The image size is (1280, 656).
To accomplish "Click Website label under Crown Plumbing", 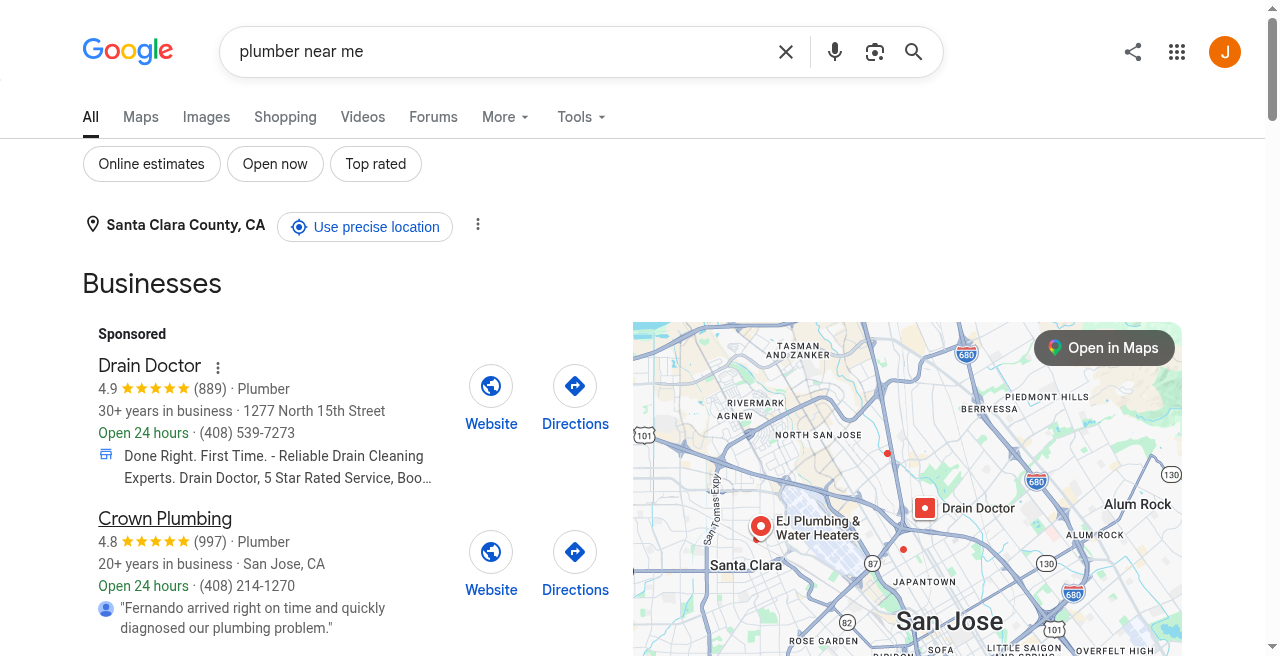I will 491,590.
